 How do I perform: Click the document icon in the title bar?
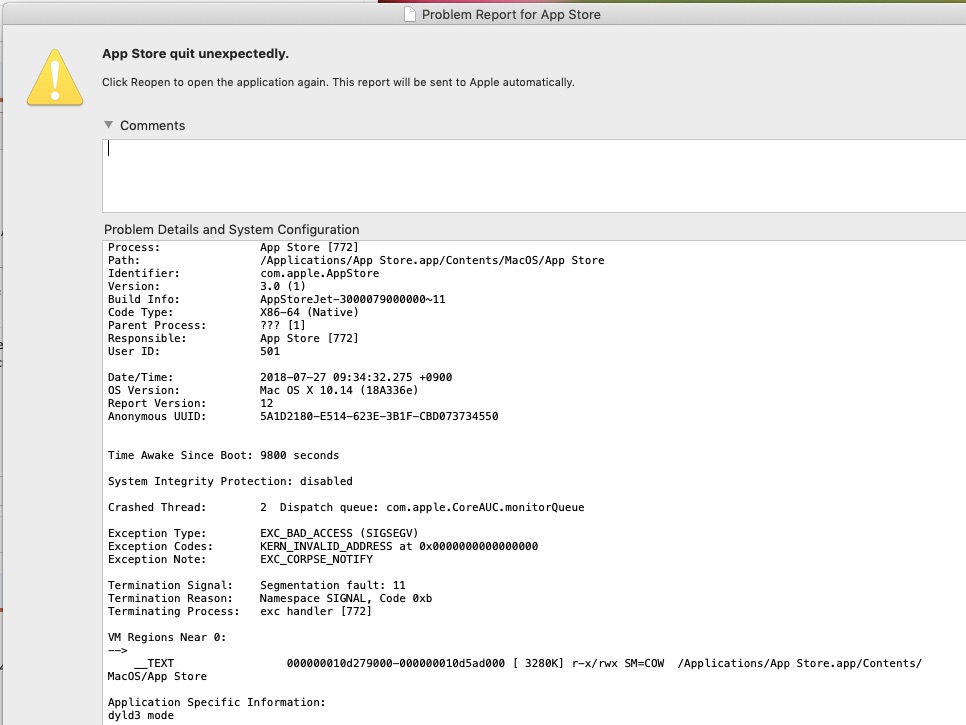point(410,14)
